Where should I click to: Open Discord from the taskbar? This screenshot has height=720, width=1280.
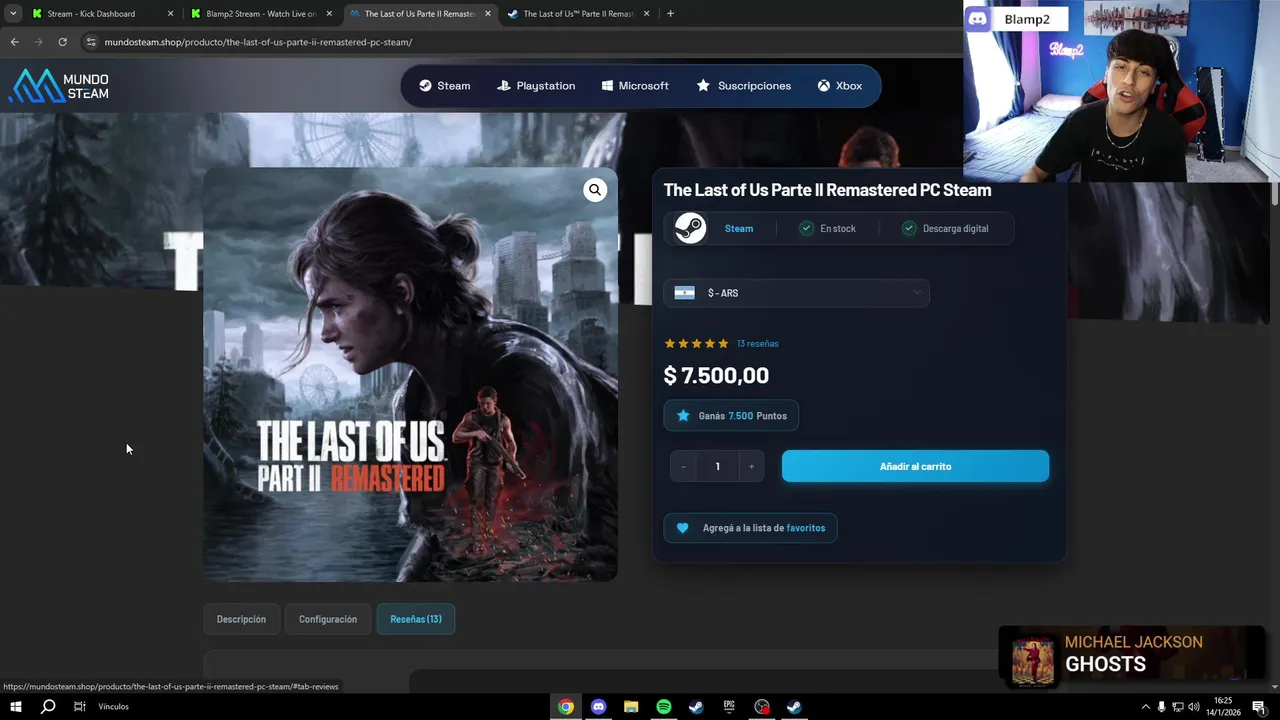pyautogui.click(x=598, y=707)
